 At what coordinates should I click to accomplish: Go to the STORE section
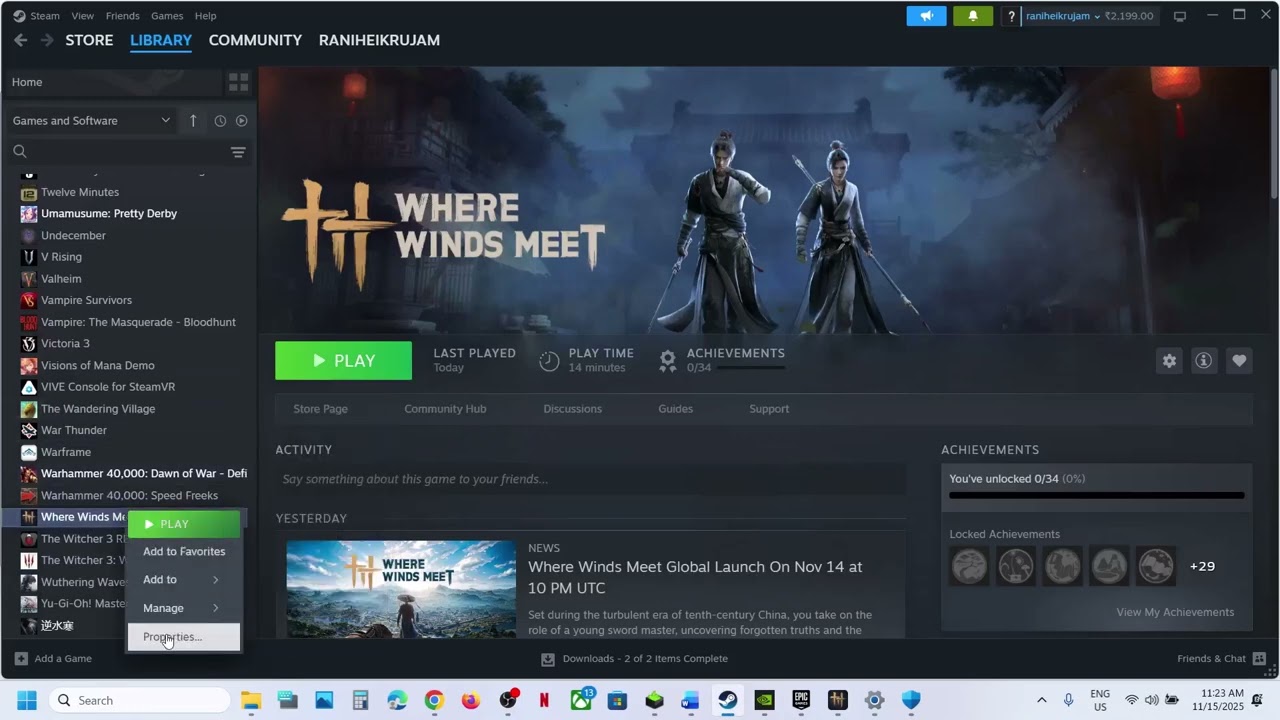click(x=89, y=40)
